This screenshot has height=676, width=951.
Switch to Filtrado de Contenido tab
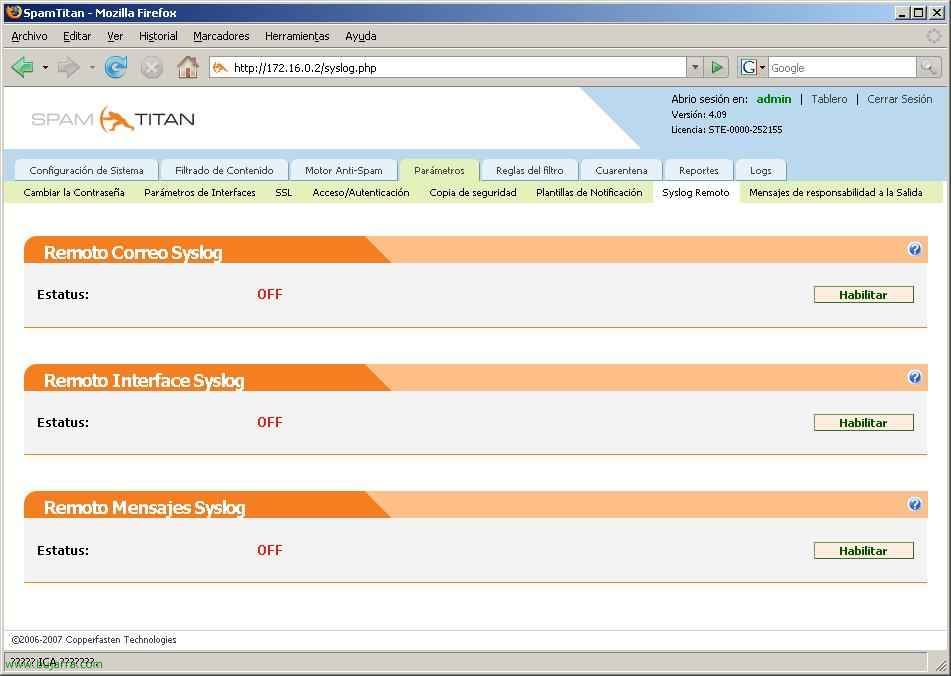click(224, 170)
